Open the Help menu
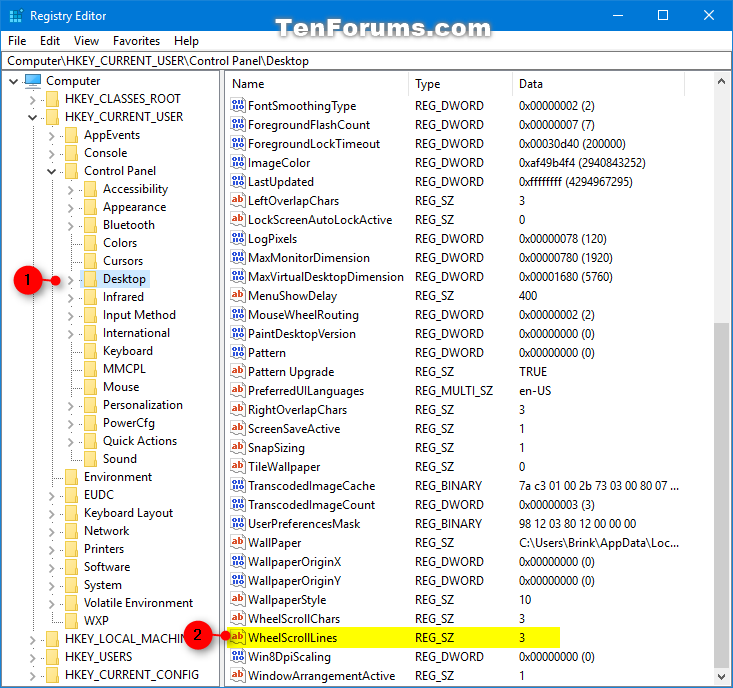The width and height of the screenshot is (733, 688). pyautogui.click(x=186, y=41)
